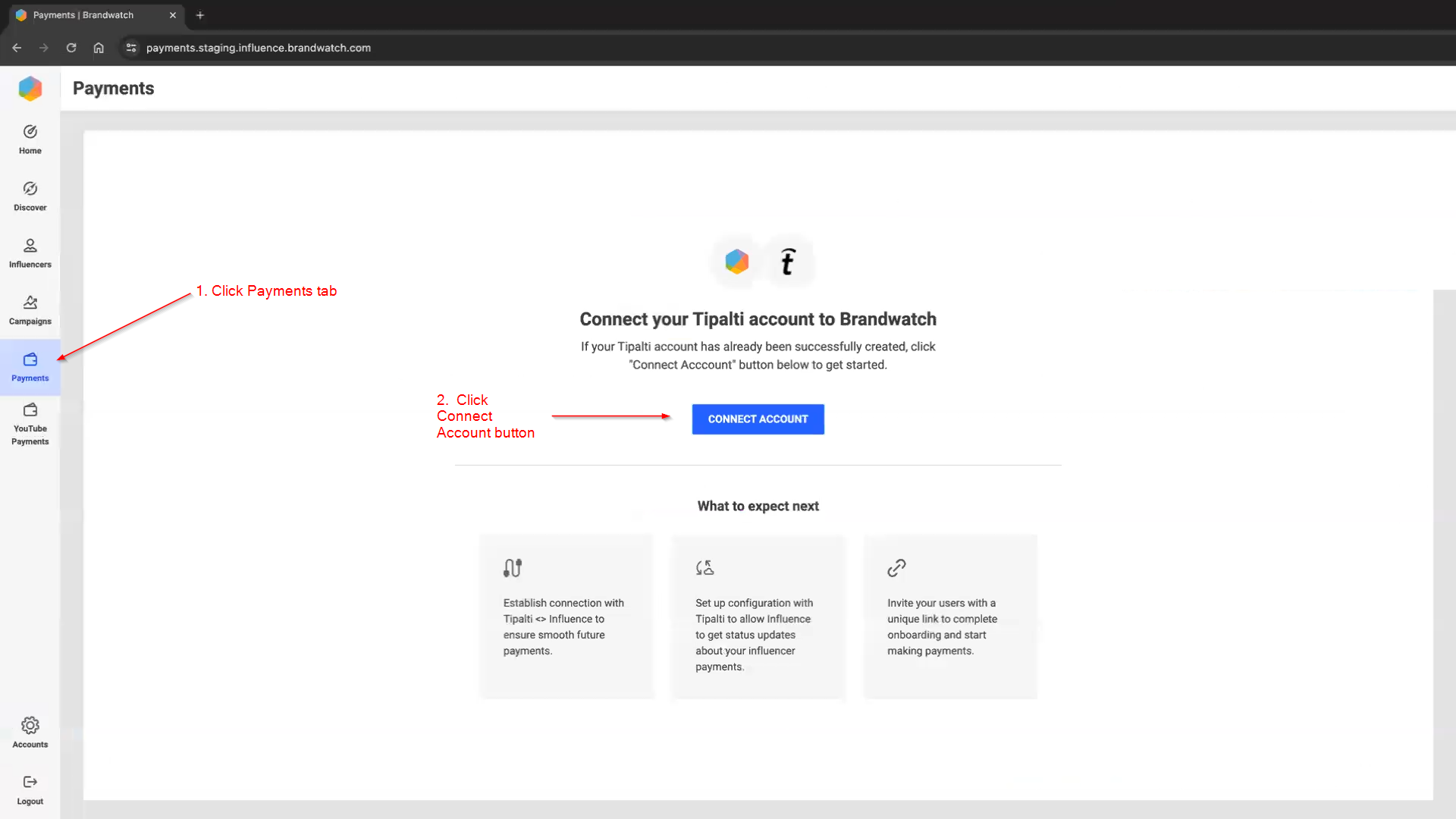Open site permission controls in the address bar

[x=130, y=48]
